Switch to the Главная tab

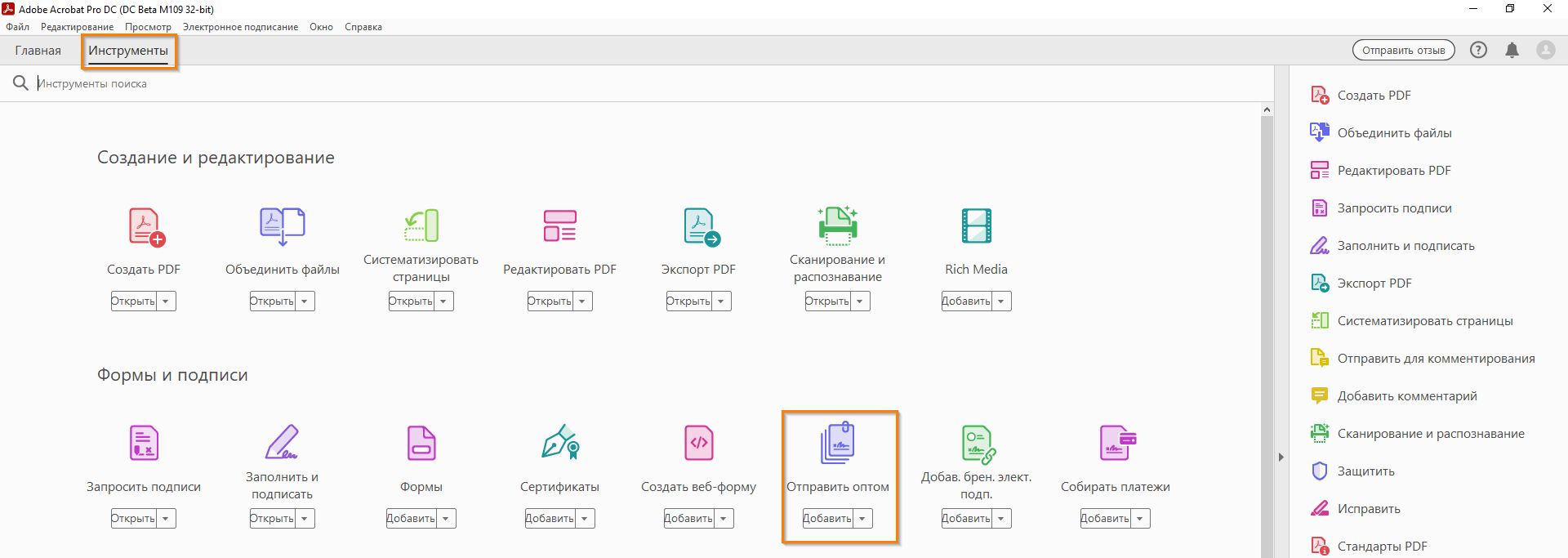pyautogui.click(x=38, y=51)
